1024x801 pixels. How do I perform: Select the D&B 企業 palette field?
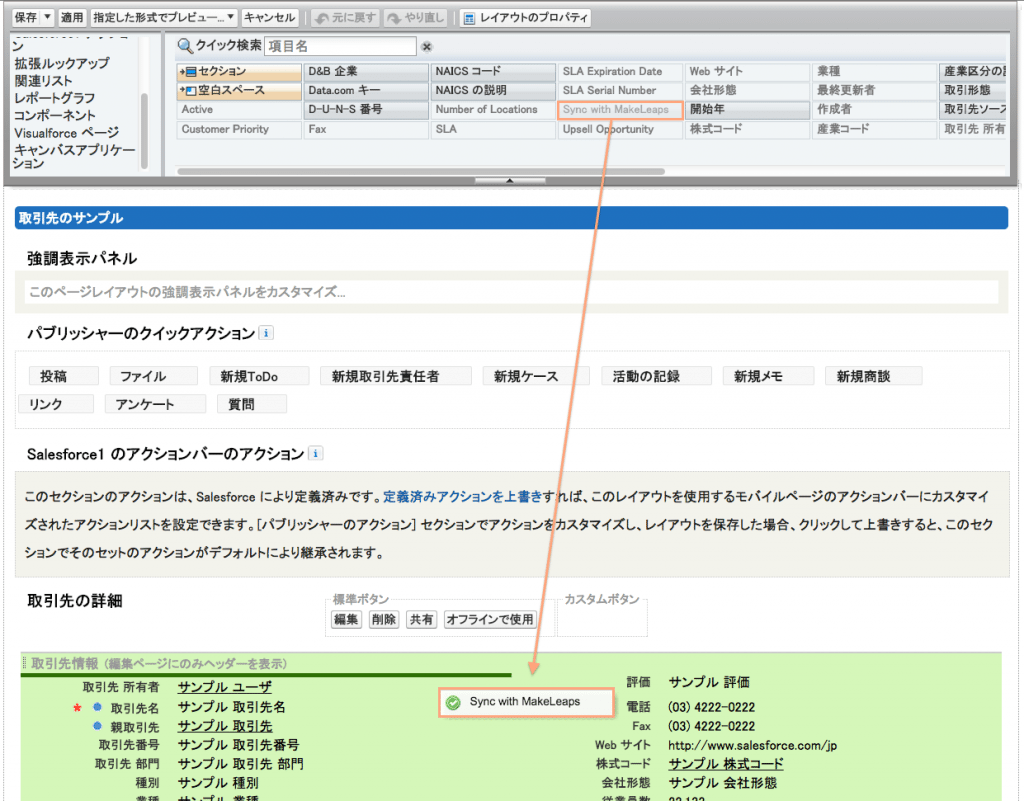click(366, 71)
